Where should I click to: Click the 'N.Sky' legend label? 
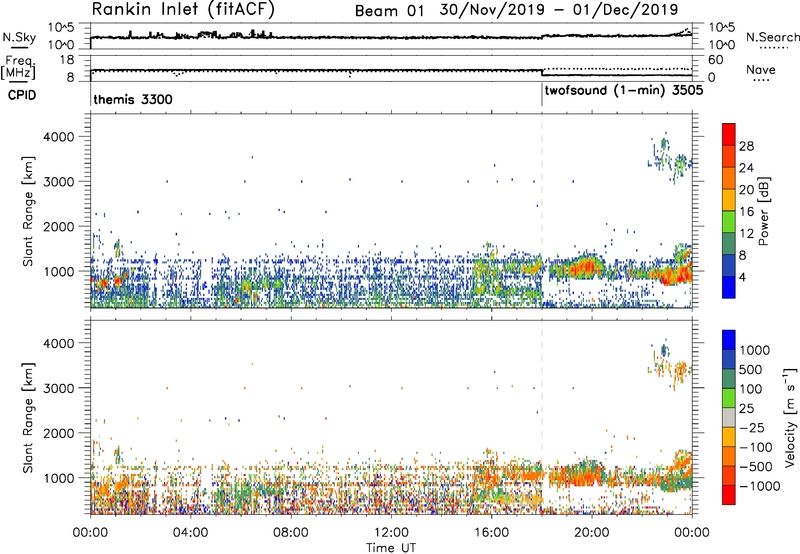tap(19, 37)
